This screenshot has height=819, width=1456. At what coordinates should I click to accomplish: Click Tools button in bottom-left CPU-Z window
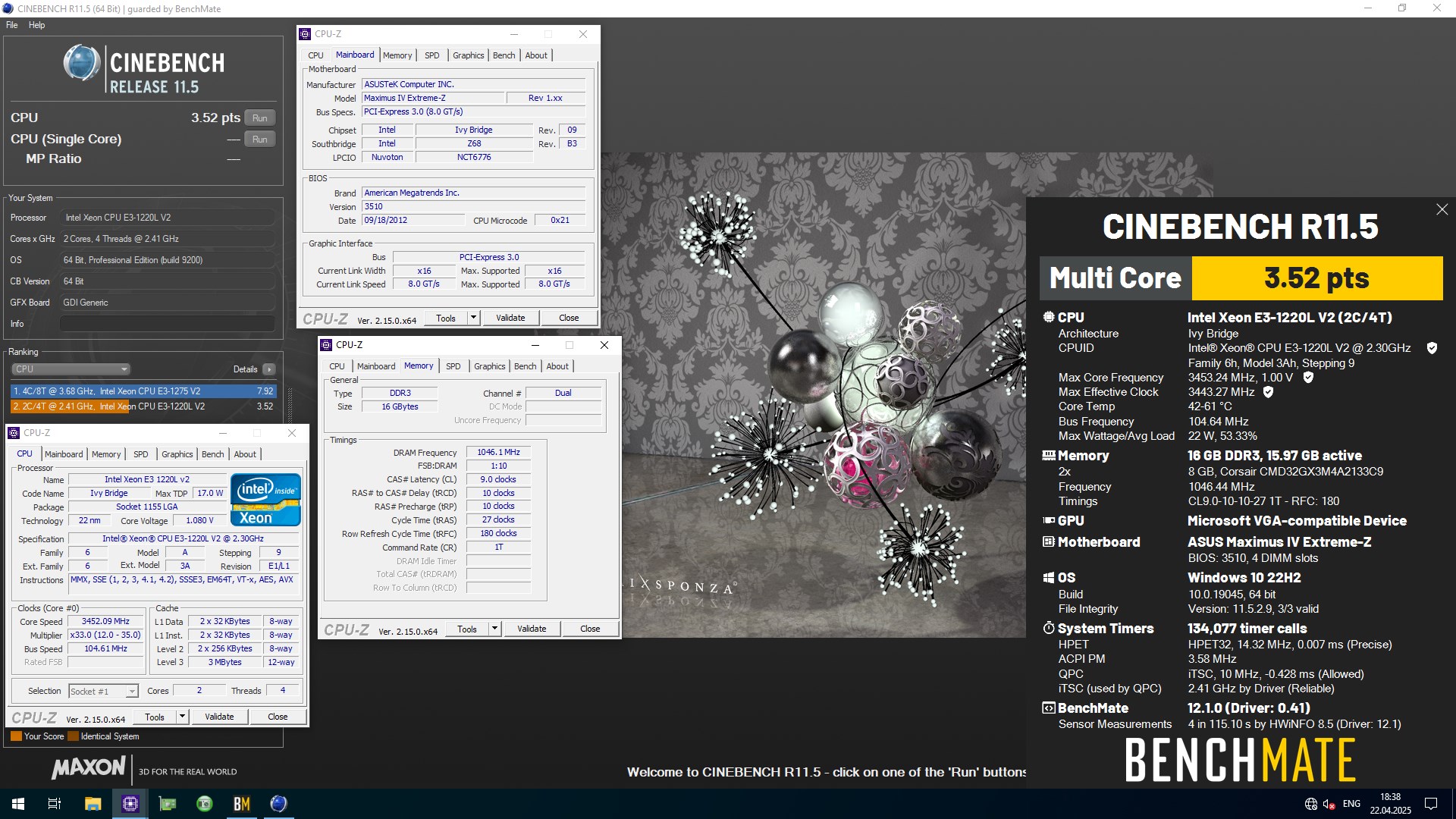point(155,717)
